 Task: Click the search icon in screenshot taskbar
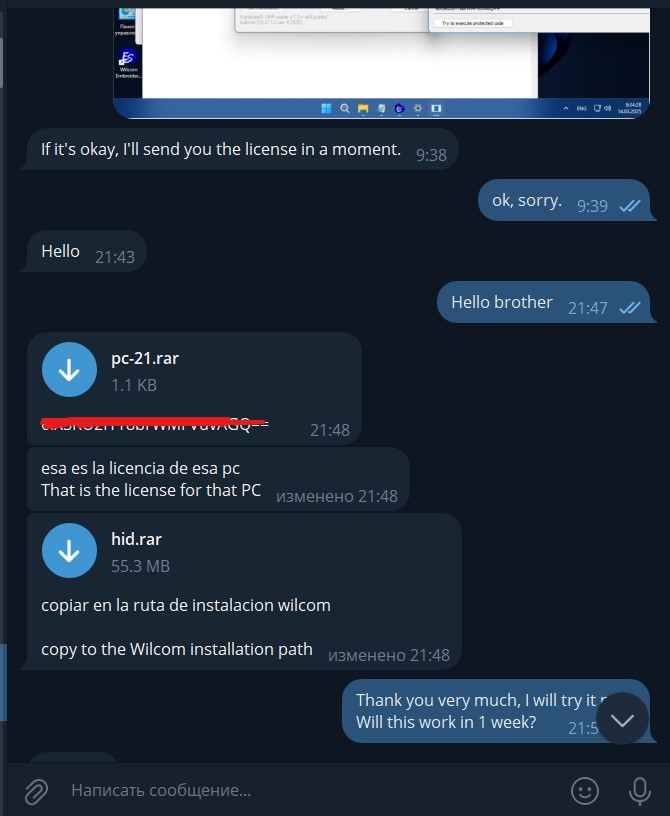[x=345, y=108]
